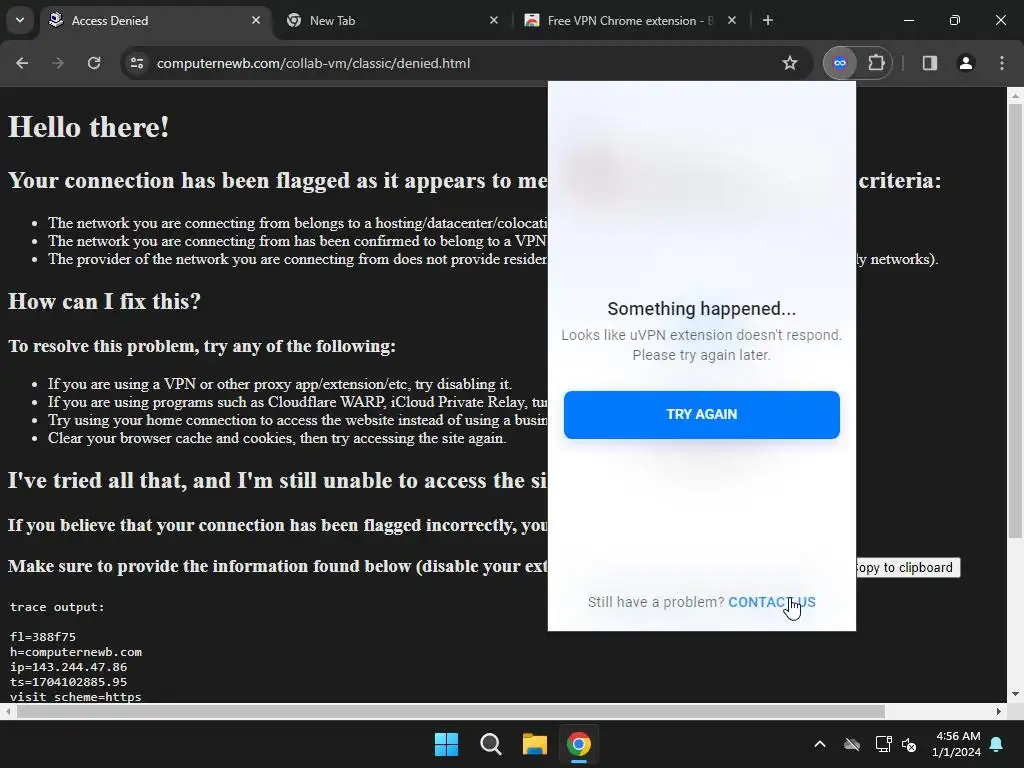
Task: Click the scroll-up arrow of vertical scrollbar
Action: (1015, 95)
